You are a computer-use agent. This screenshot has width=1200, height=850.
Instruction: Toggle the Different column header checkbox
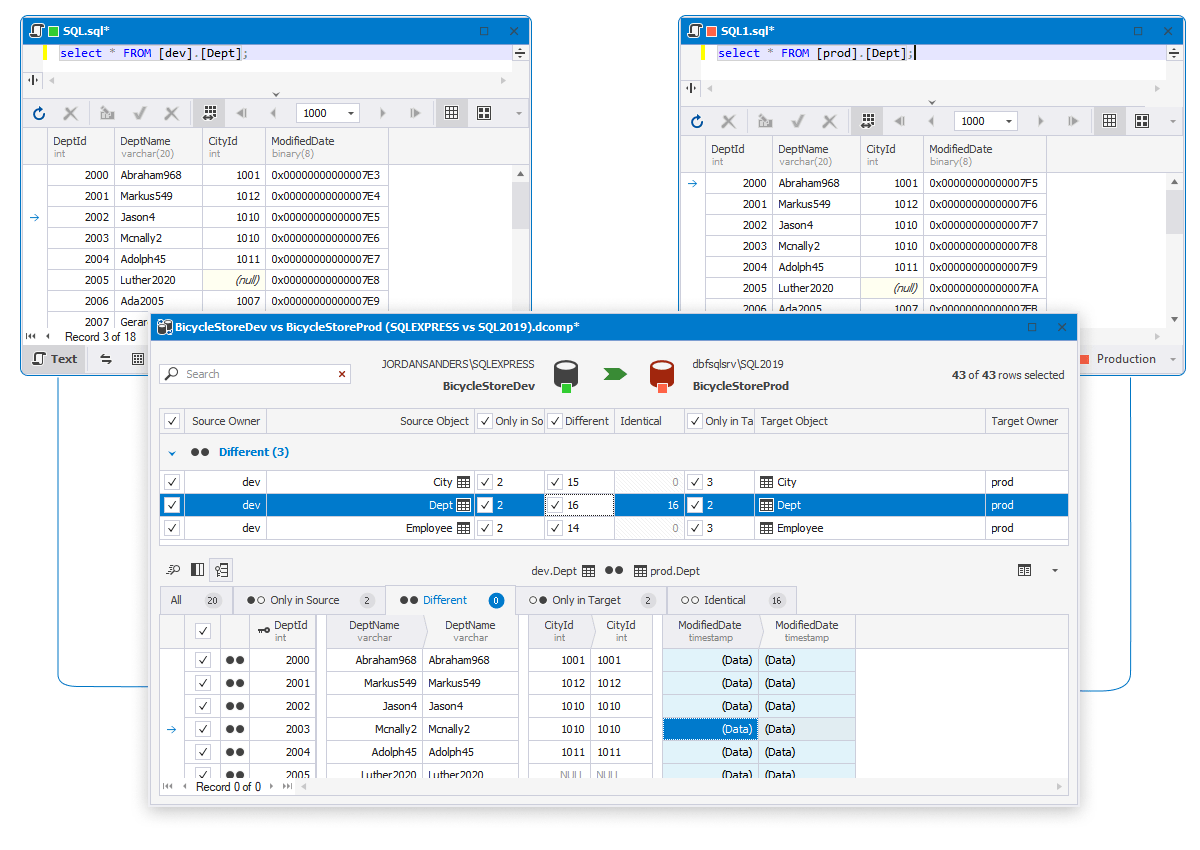click(555, 421)
